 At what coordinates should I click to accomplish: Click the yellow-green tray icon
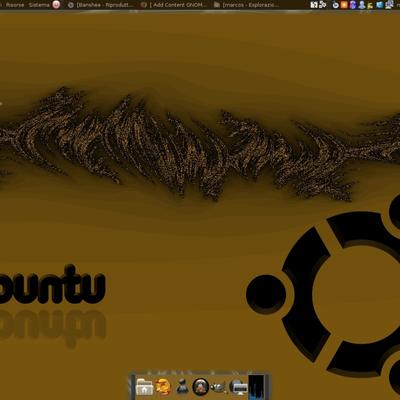[370, 6]
